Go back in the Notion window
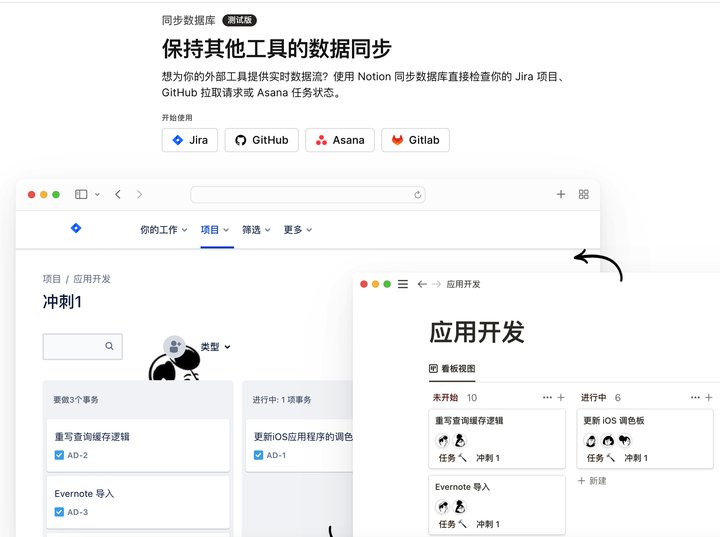The height and width of the screenshot is (537, 720). (422, 284)
